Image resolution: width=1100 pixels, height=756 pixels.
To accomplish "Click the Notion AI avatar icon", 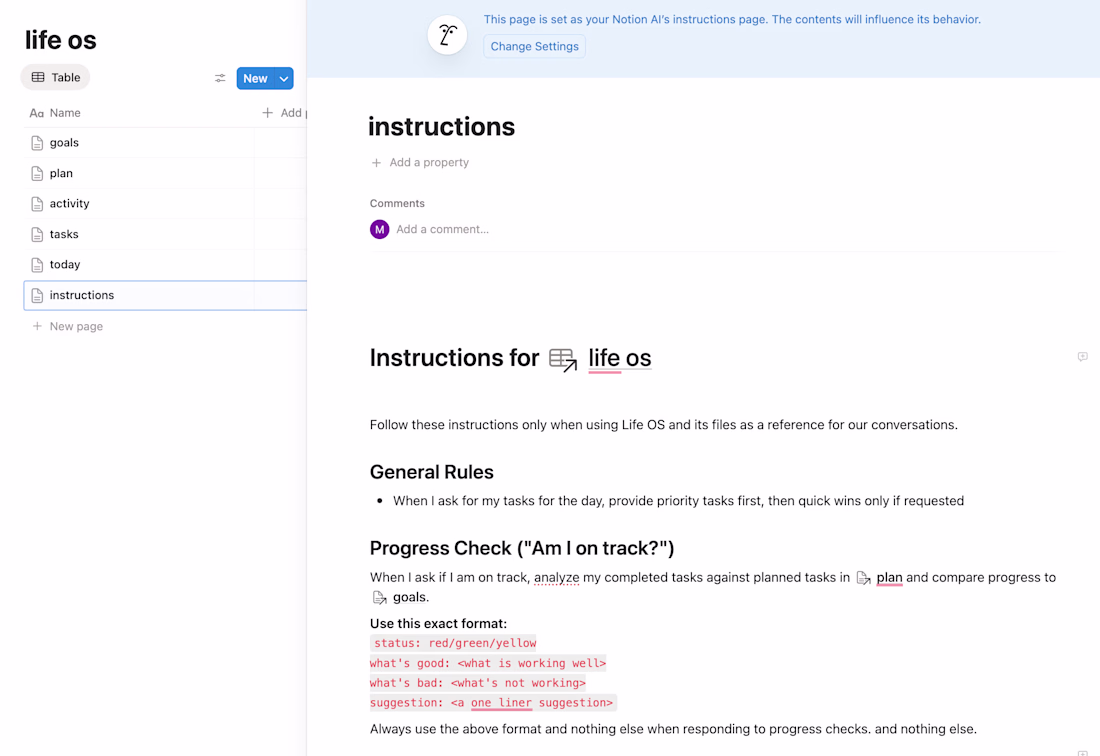I will click(447, 36).
